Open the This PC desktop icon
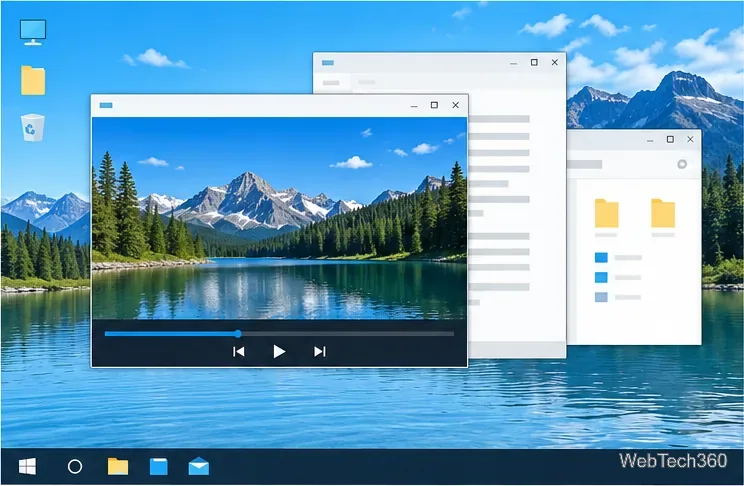 [x=33, y=32]
